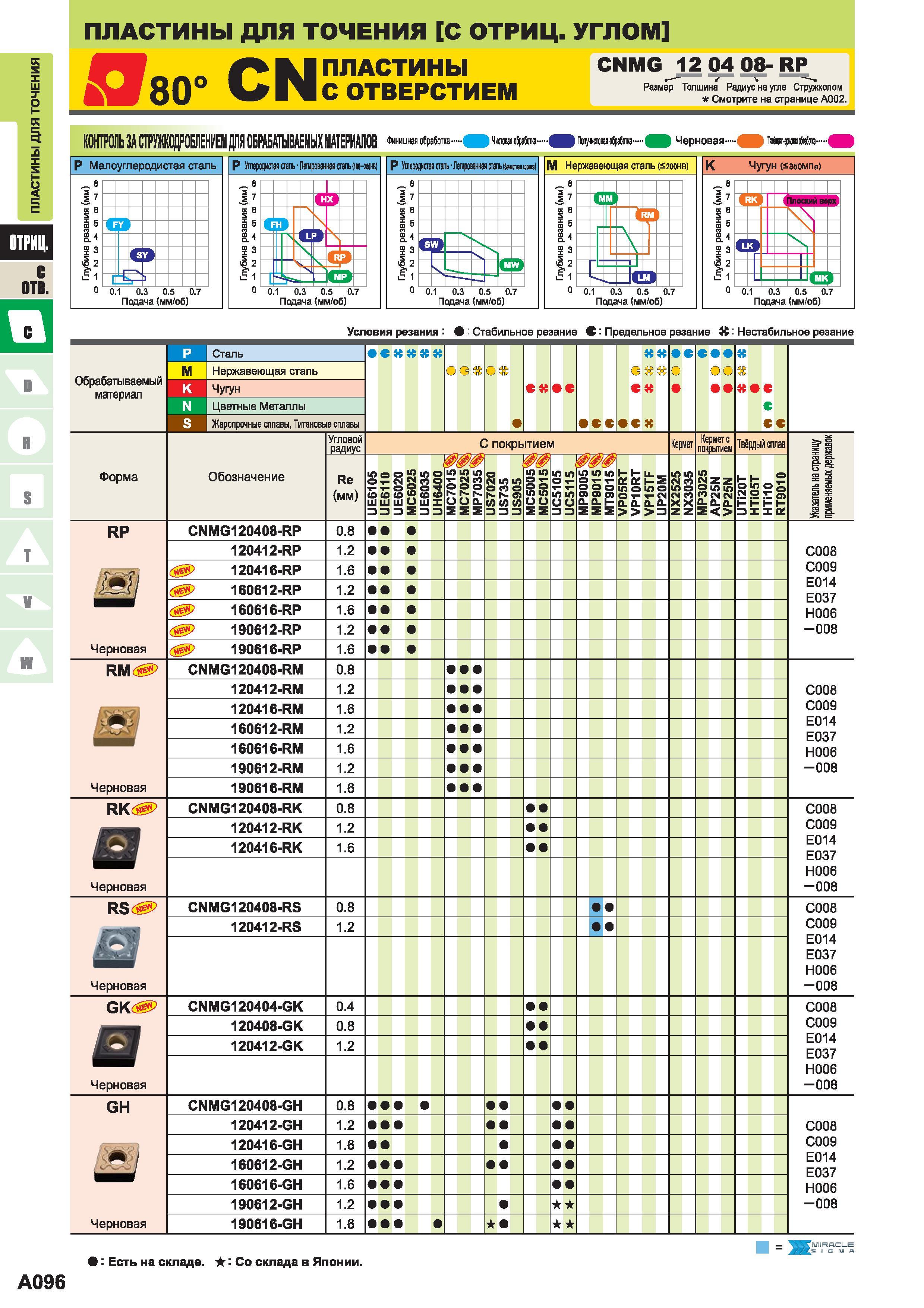This screenshot has height=1308, width=924.
Task: Click the 'С покрытием' column group header
Action: (x=516, y=444)
